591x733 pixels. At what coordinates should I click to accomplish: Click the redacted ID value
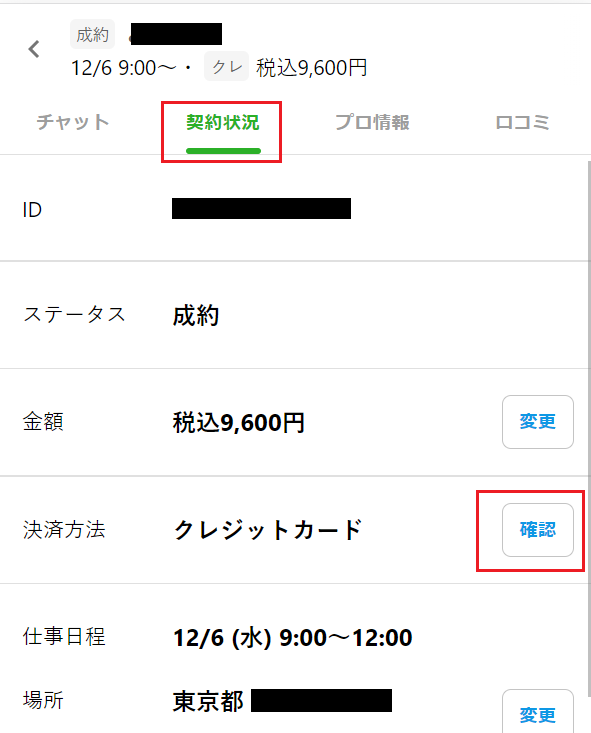pyautogui.click(x=261, y=208)
